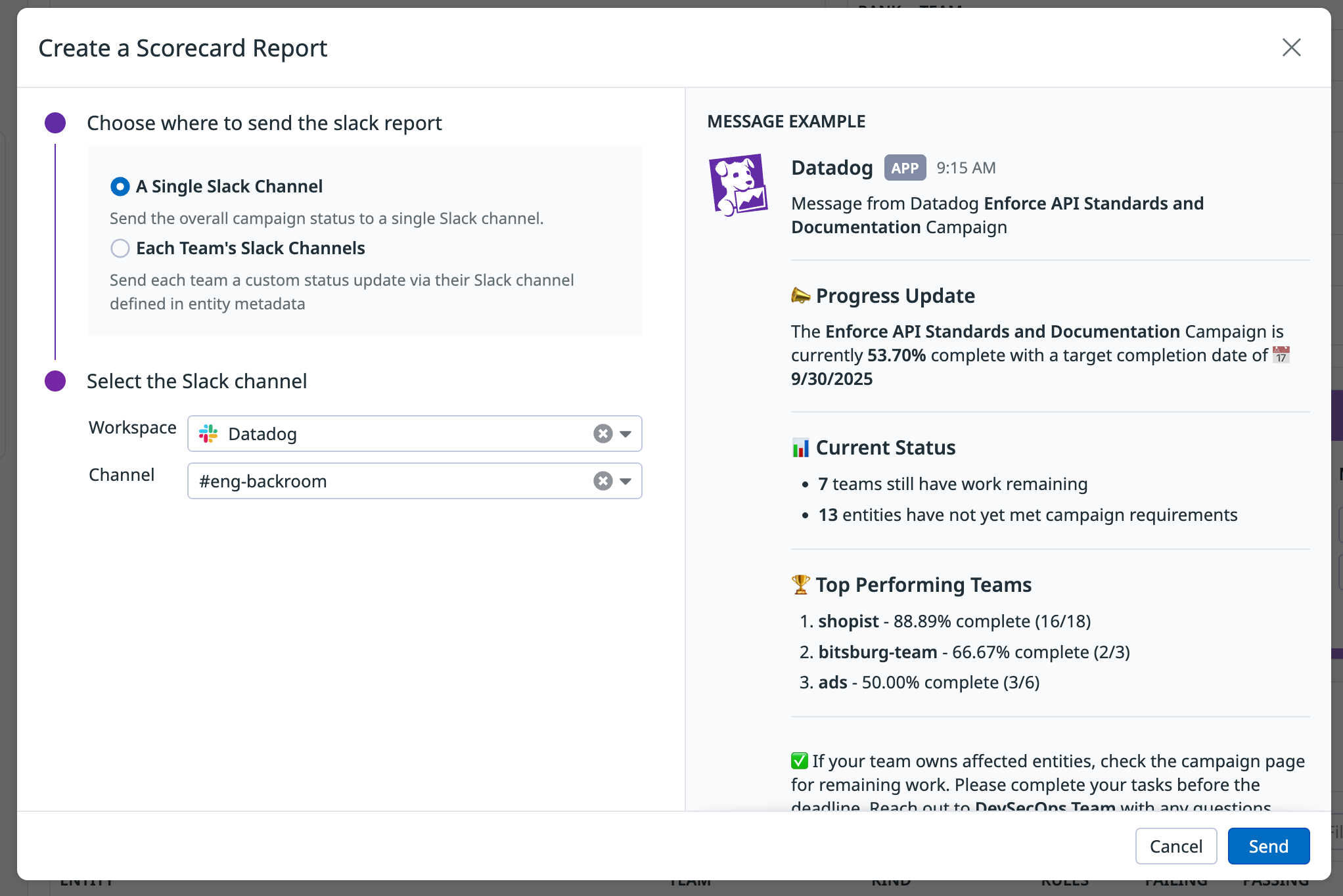Click the Datadog sender name in the preview

point(832,168)
